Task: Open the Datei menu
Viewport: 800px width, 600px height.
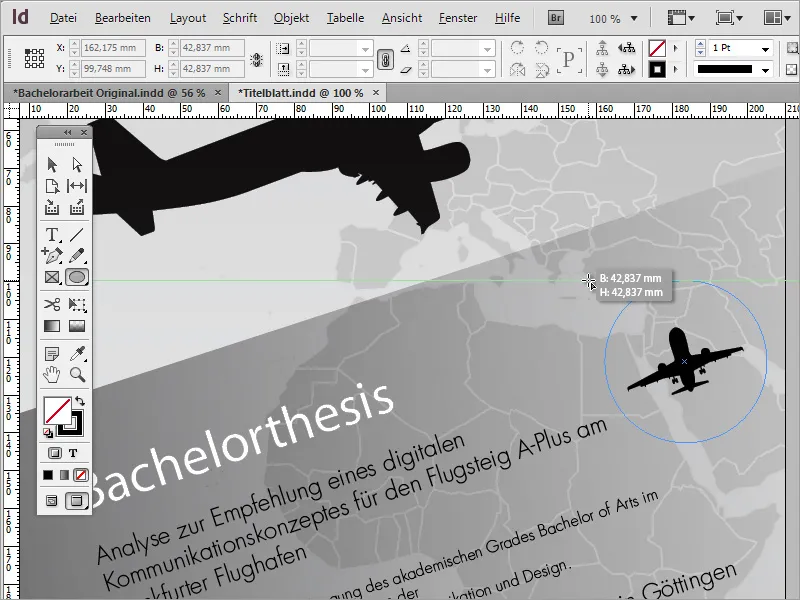Action: click(x=63, y=18)
